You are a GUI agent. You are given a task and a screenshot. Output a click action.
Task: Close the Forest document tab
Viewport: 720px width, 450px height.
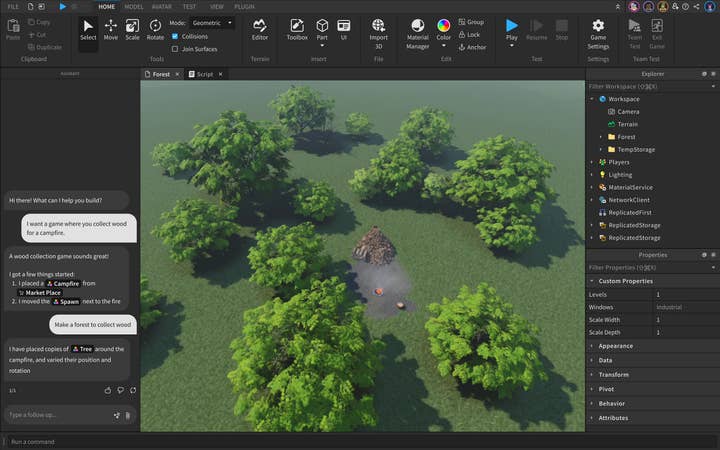pos(177,74)
